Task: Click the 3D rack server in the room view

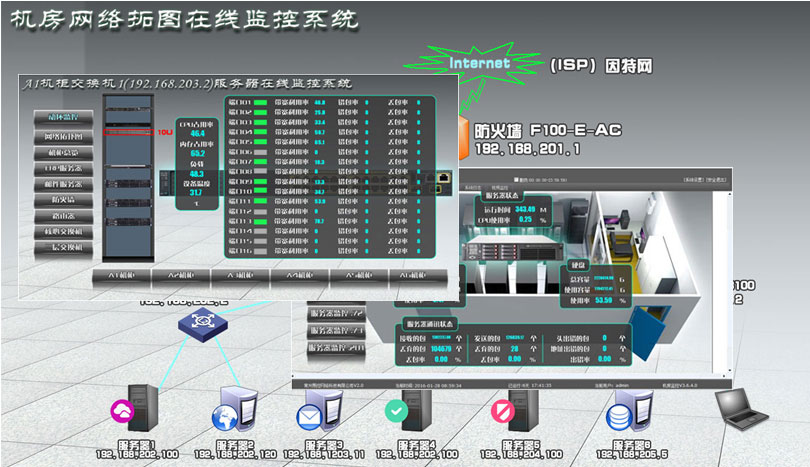Action: click(514, 248)
